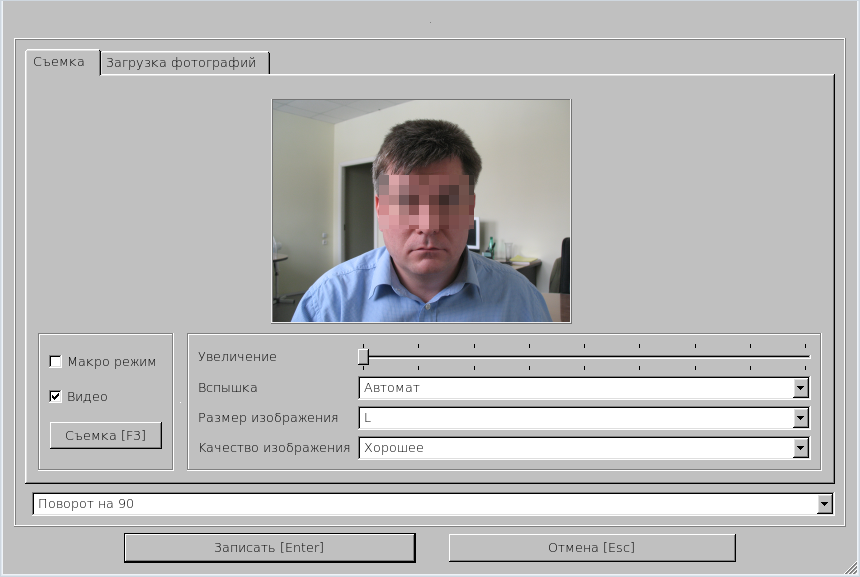Click Отмена [Esc] button
Image resolution: width=860 pixels, height=577 pixels.
point(592,547)
